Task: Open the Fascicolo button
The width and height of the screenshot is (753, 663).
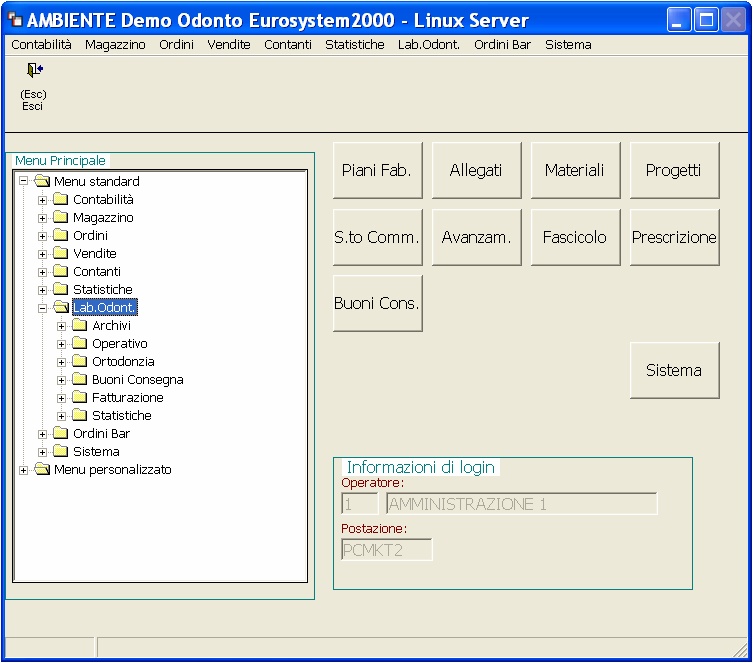Action: [x=575, y=237]
